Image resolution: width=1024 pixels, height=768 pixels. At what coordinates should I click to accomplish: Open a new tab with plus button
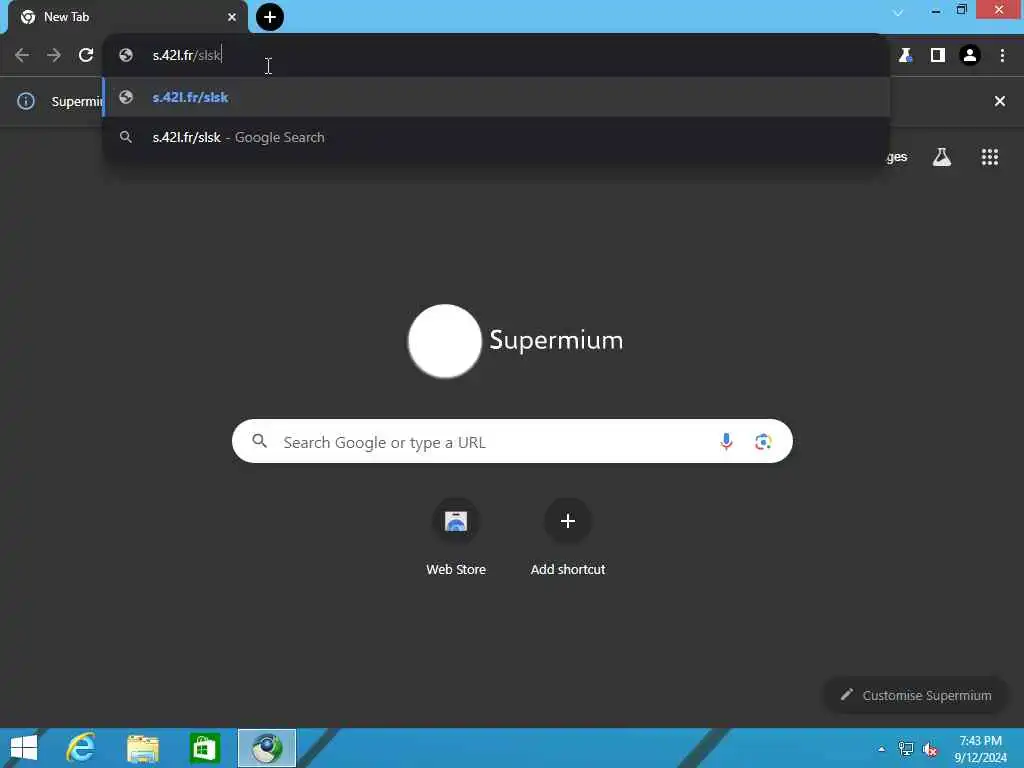click(270, 17)
